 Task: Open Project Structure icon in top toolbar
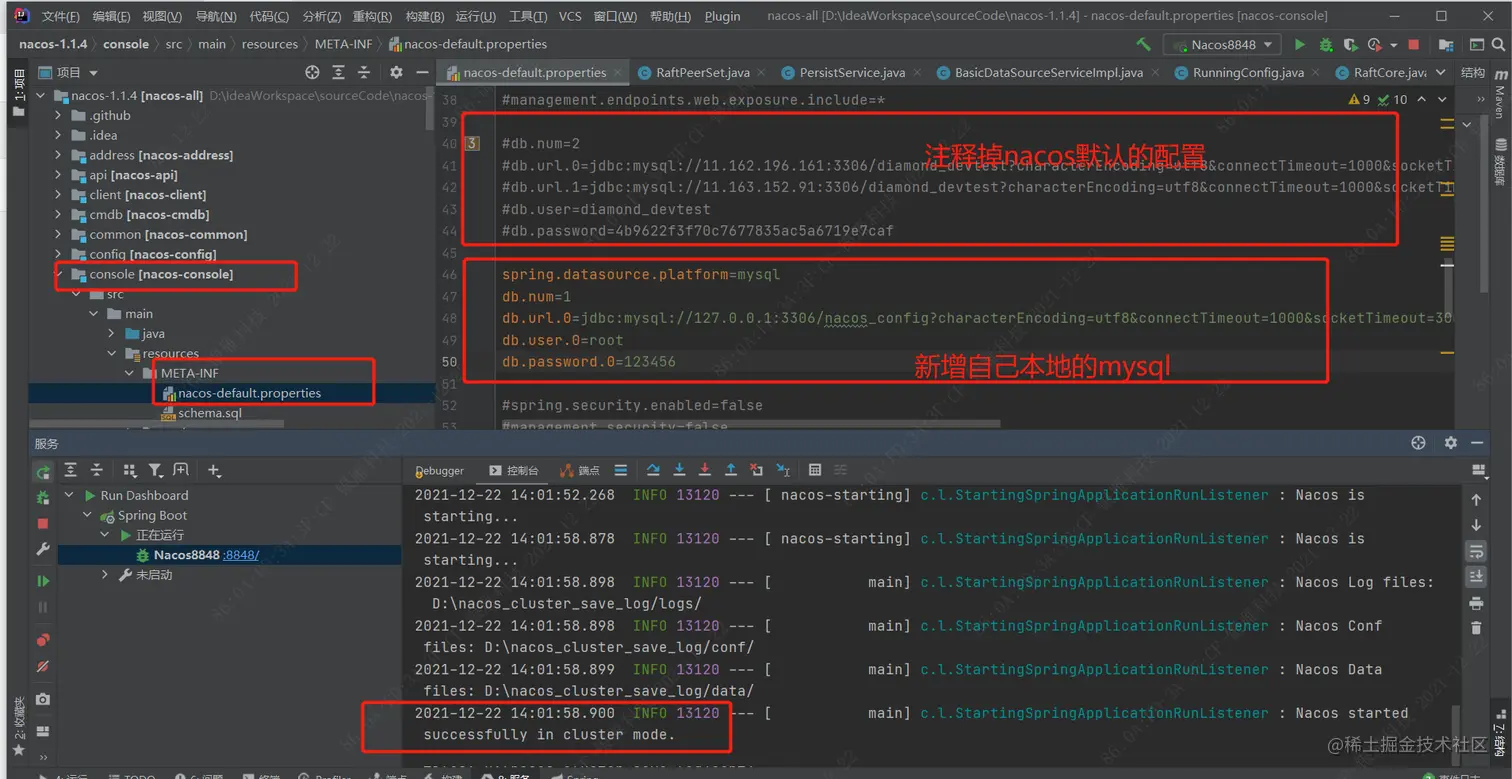(1446, 44)
